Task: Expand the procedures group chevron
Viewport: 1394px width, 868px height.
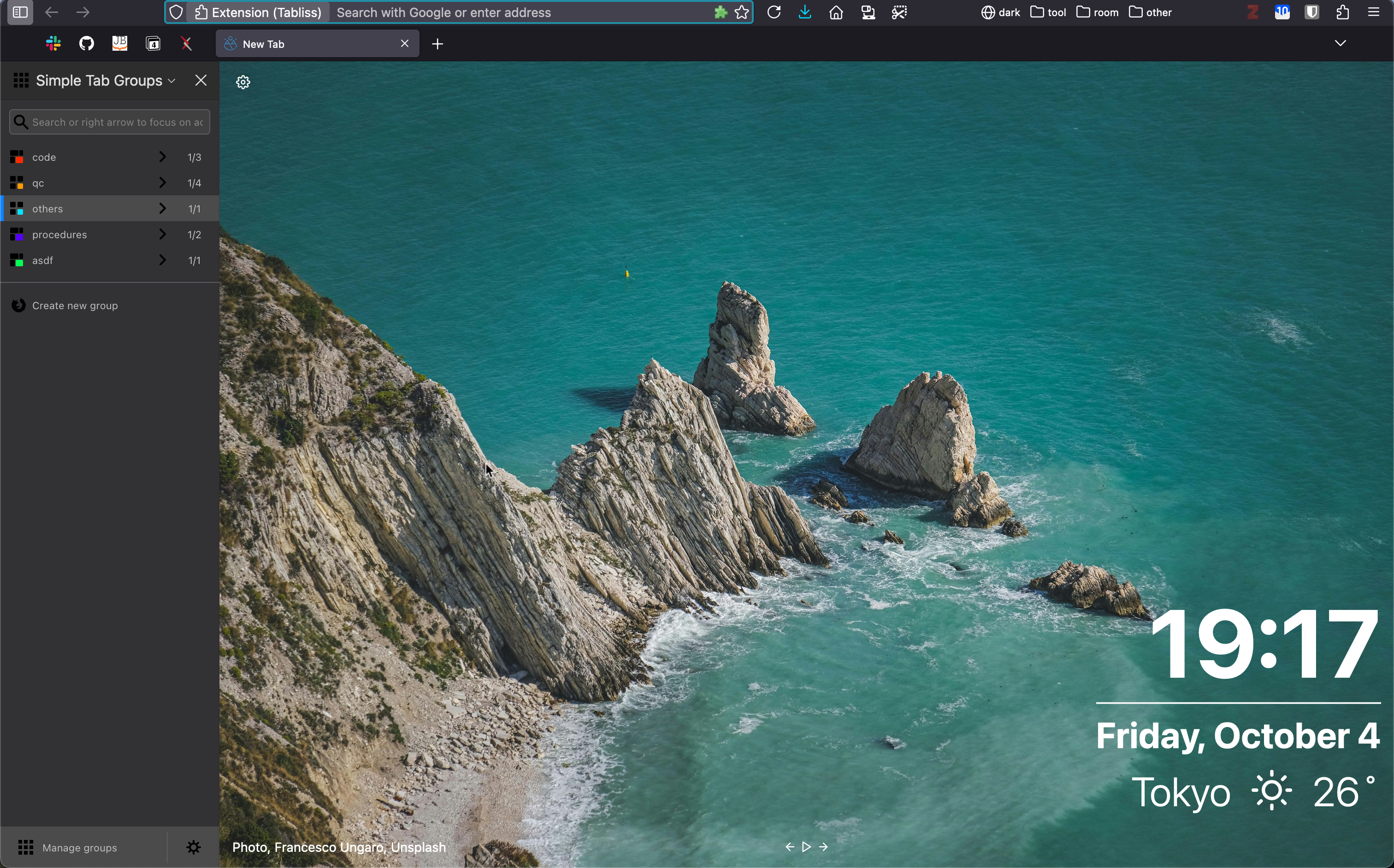Action: pyautogui.click(x=163, y=234)
